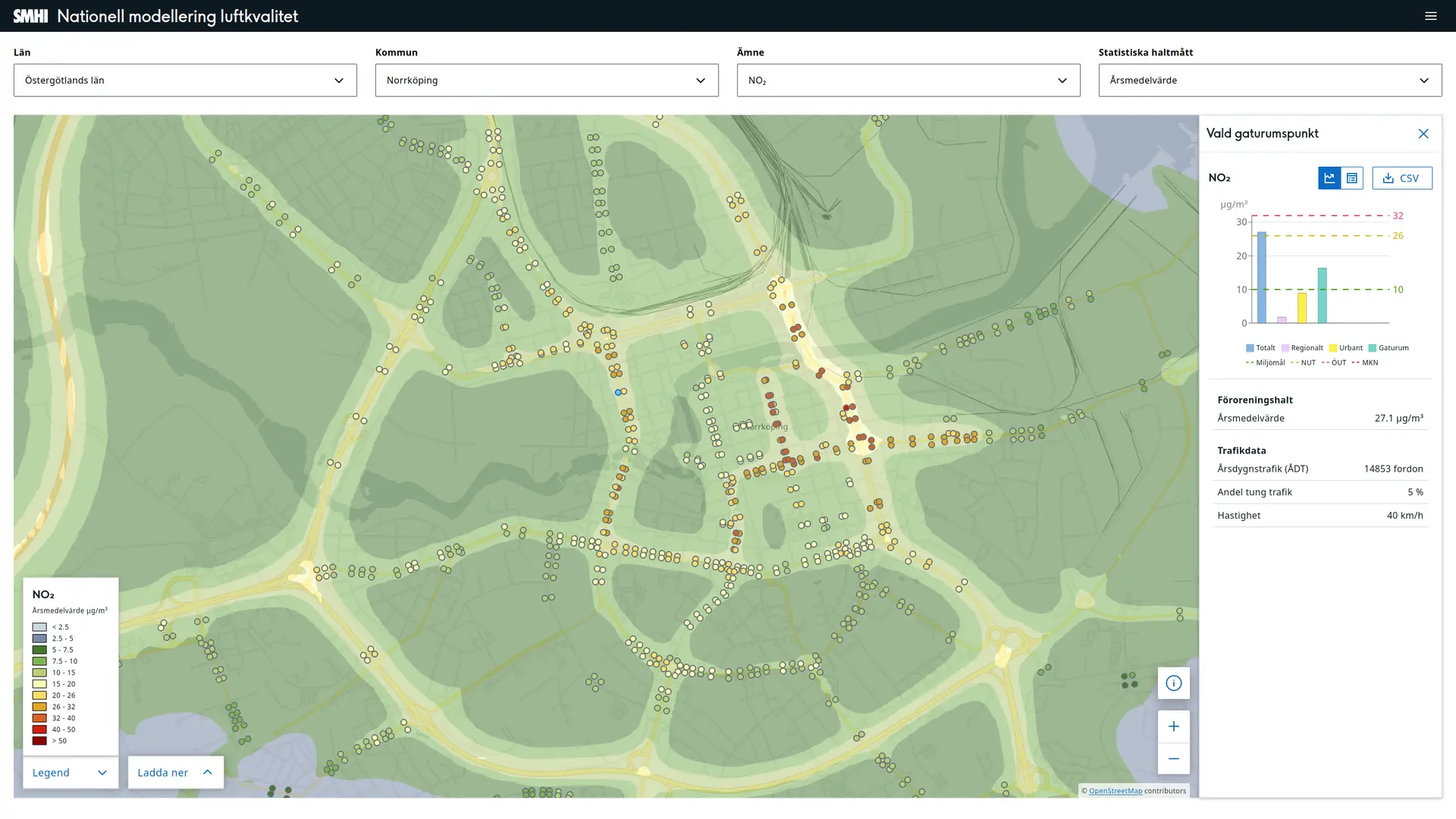Open the Statistiska haltmått dropdown

(1269, 80)
